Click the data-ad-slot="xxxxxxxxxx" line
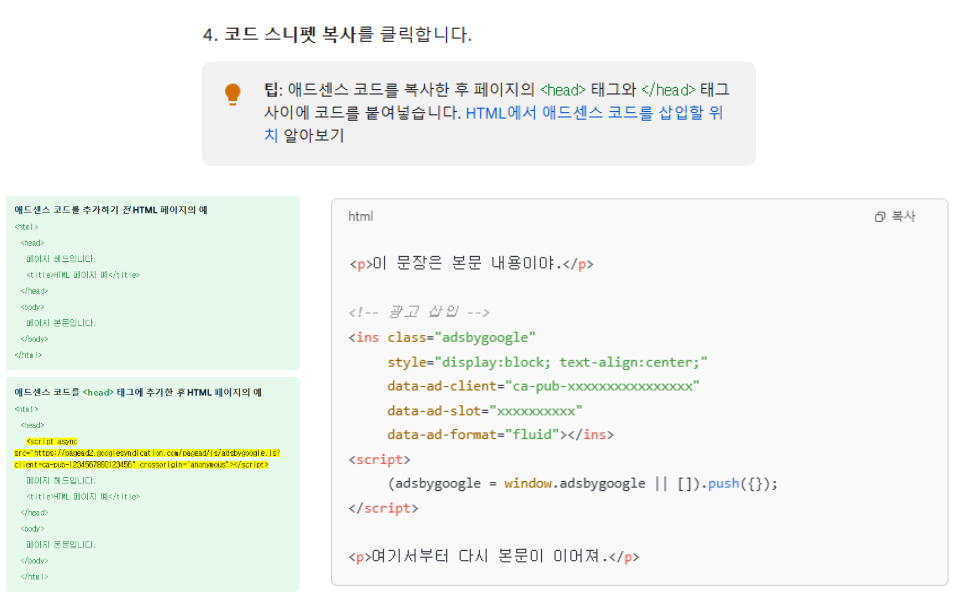 pyautogui.click(x=485, y=411)
